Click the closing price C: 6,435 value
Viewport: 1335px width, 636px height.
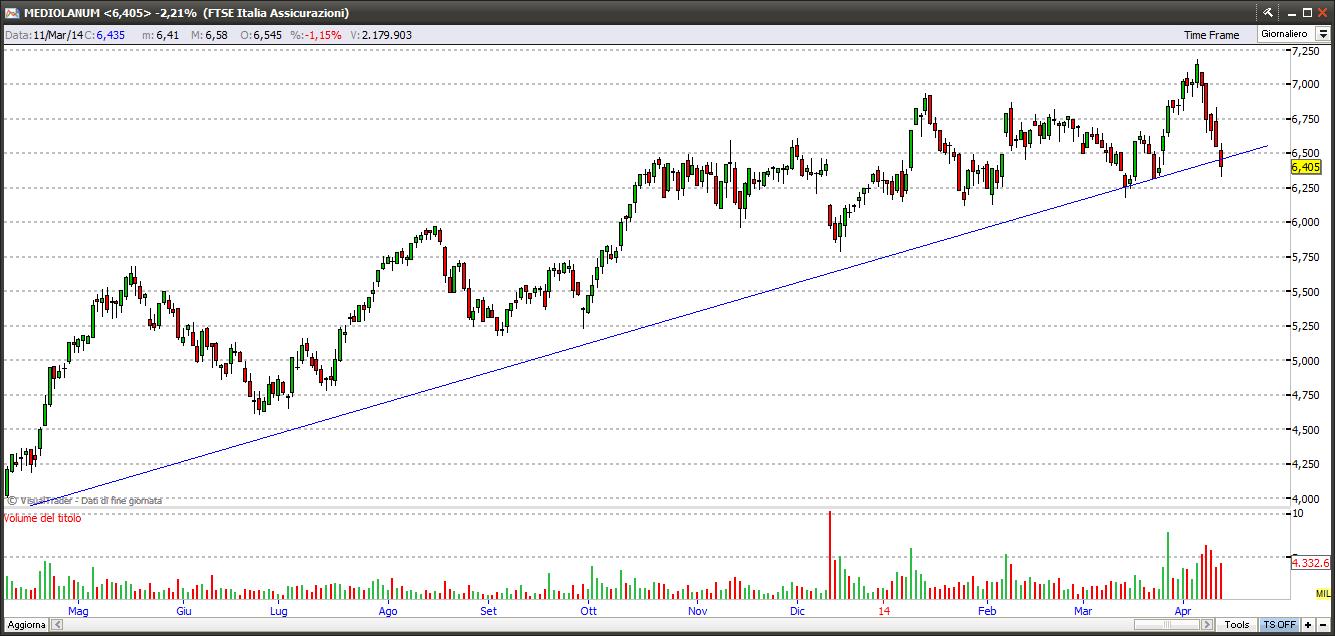coord(105,35)
